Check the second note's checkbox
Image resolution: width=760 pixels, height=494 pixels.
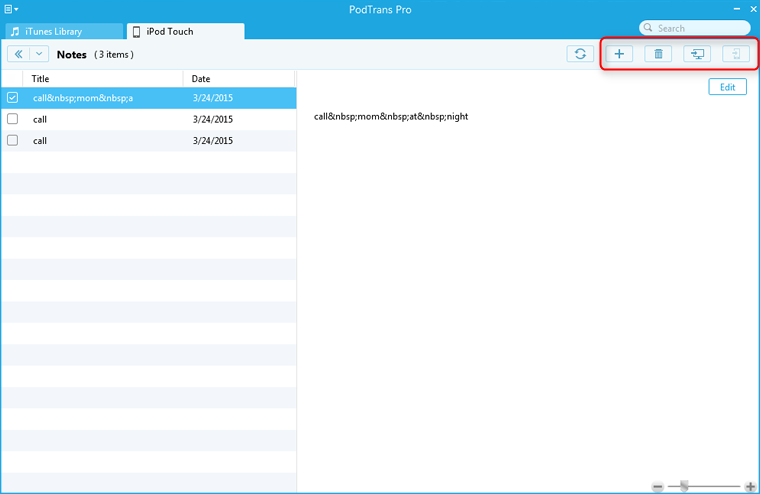tap(13, 119)
